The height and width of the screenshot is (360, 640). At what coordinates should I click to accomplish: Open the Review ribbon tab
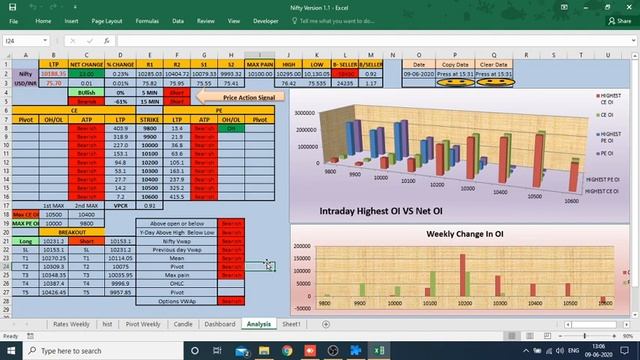(206, 21)
